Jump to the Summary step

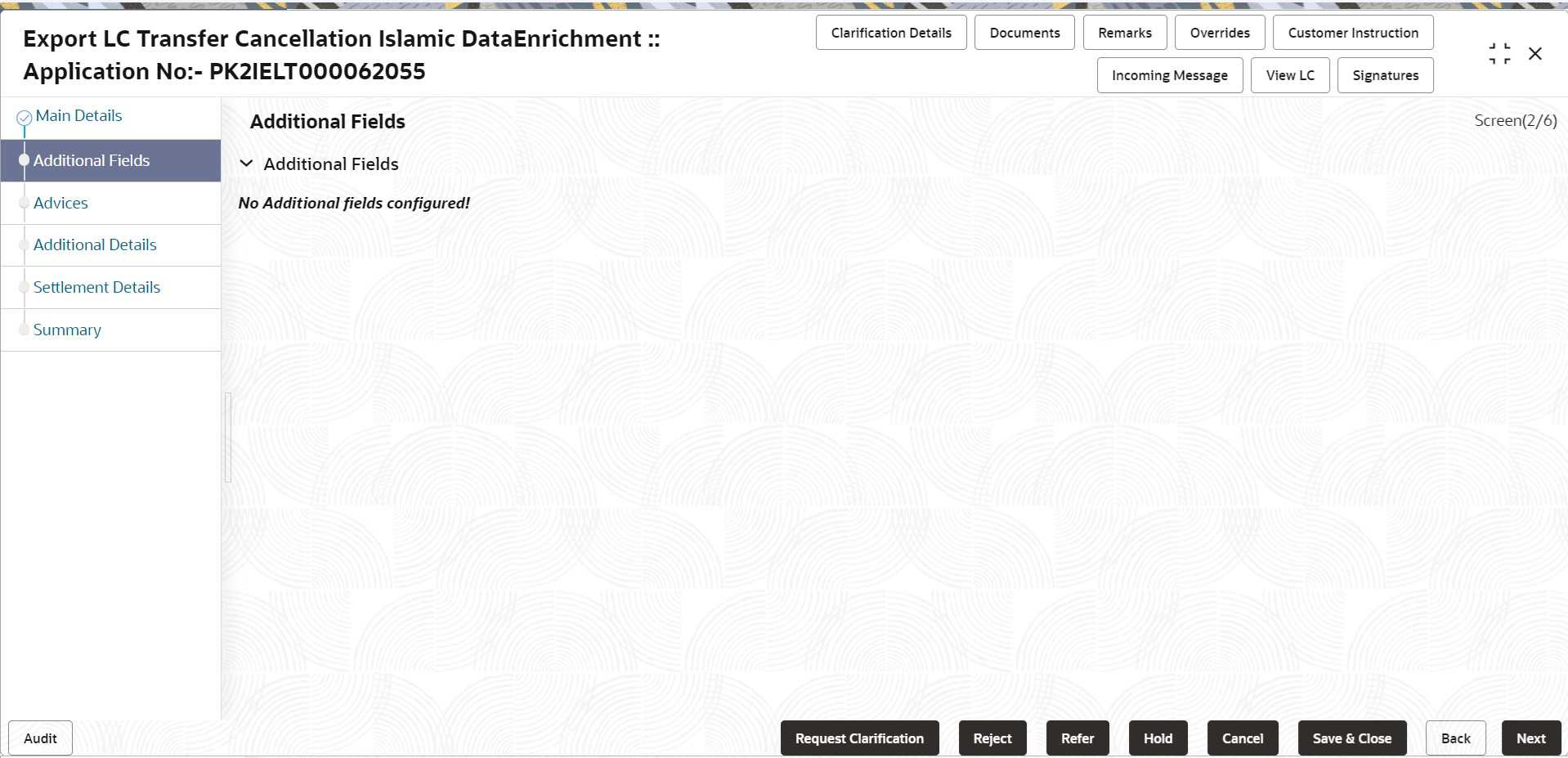tap(67, 330)
